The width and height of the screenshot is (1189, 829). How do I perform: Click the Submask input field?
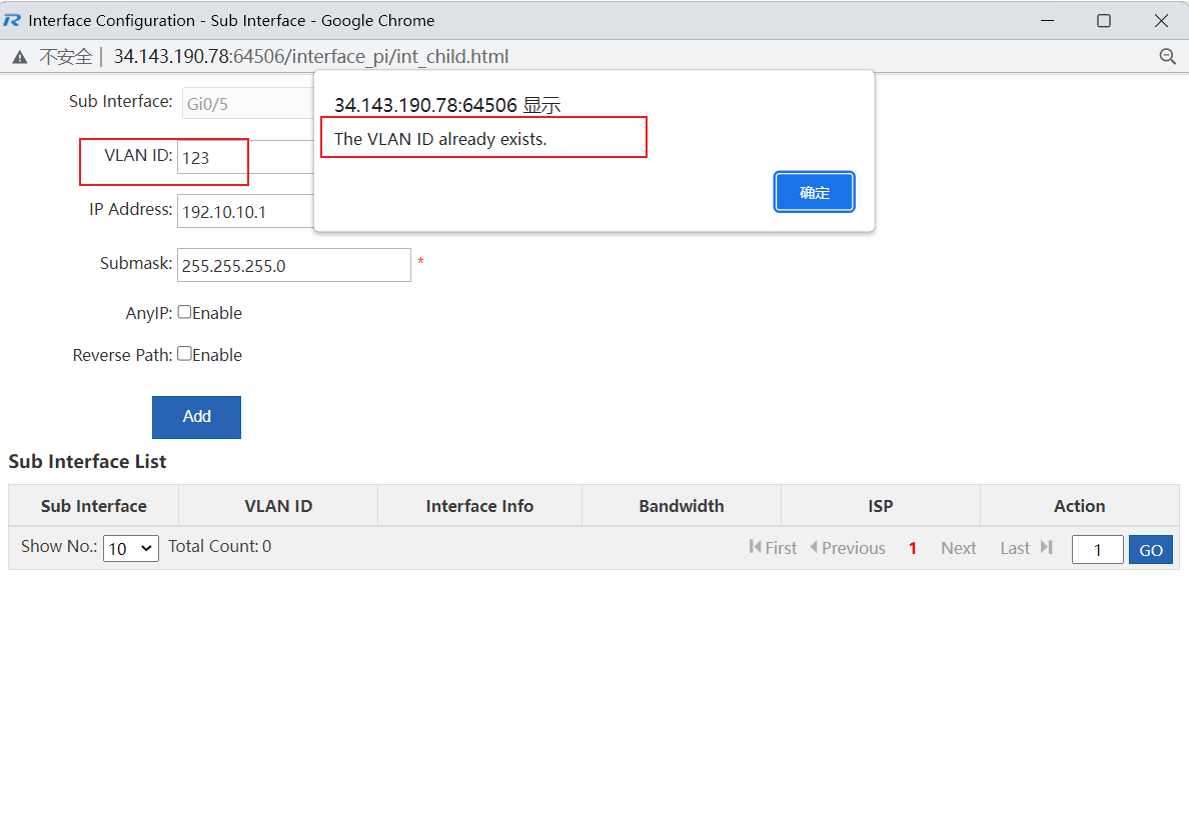(293, 265)
